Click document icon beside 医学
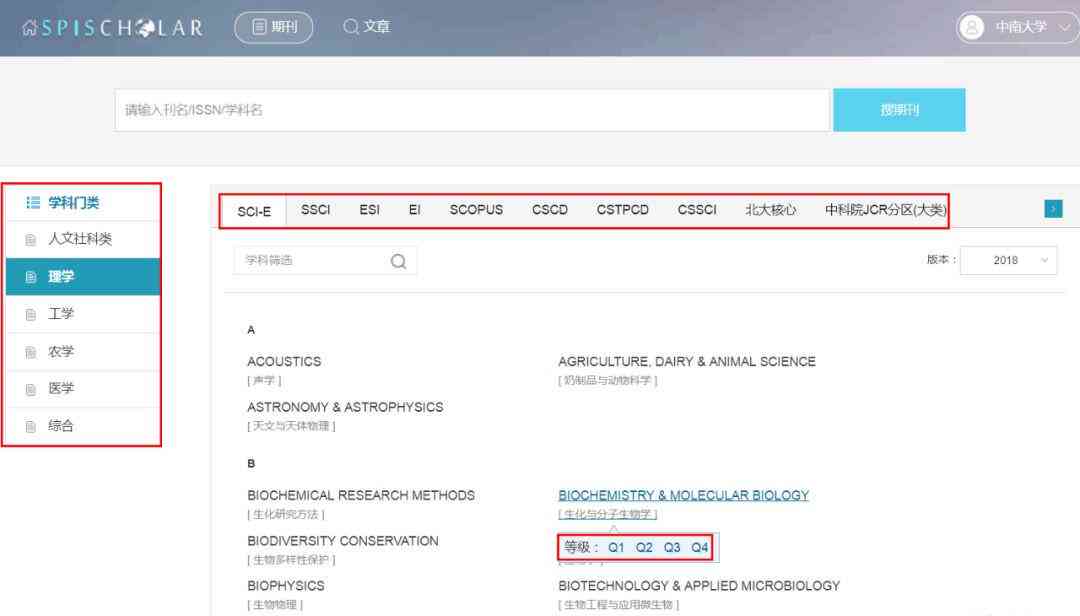1080x616 pixels. 30,389
